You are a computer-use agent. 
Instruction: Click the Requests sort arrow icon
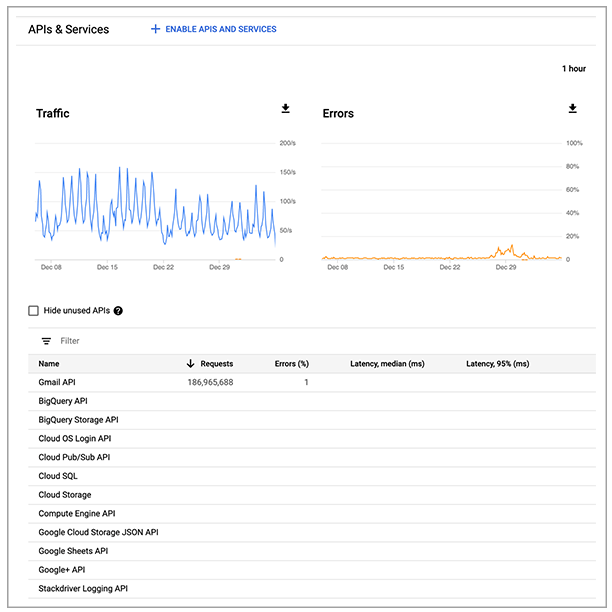pyautogui.click(x=191, y=364)
